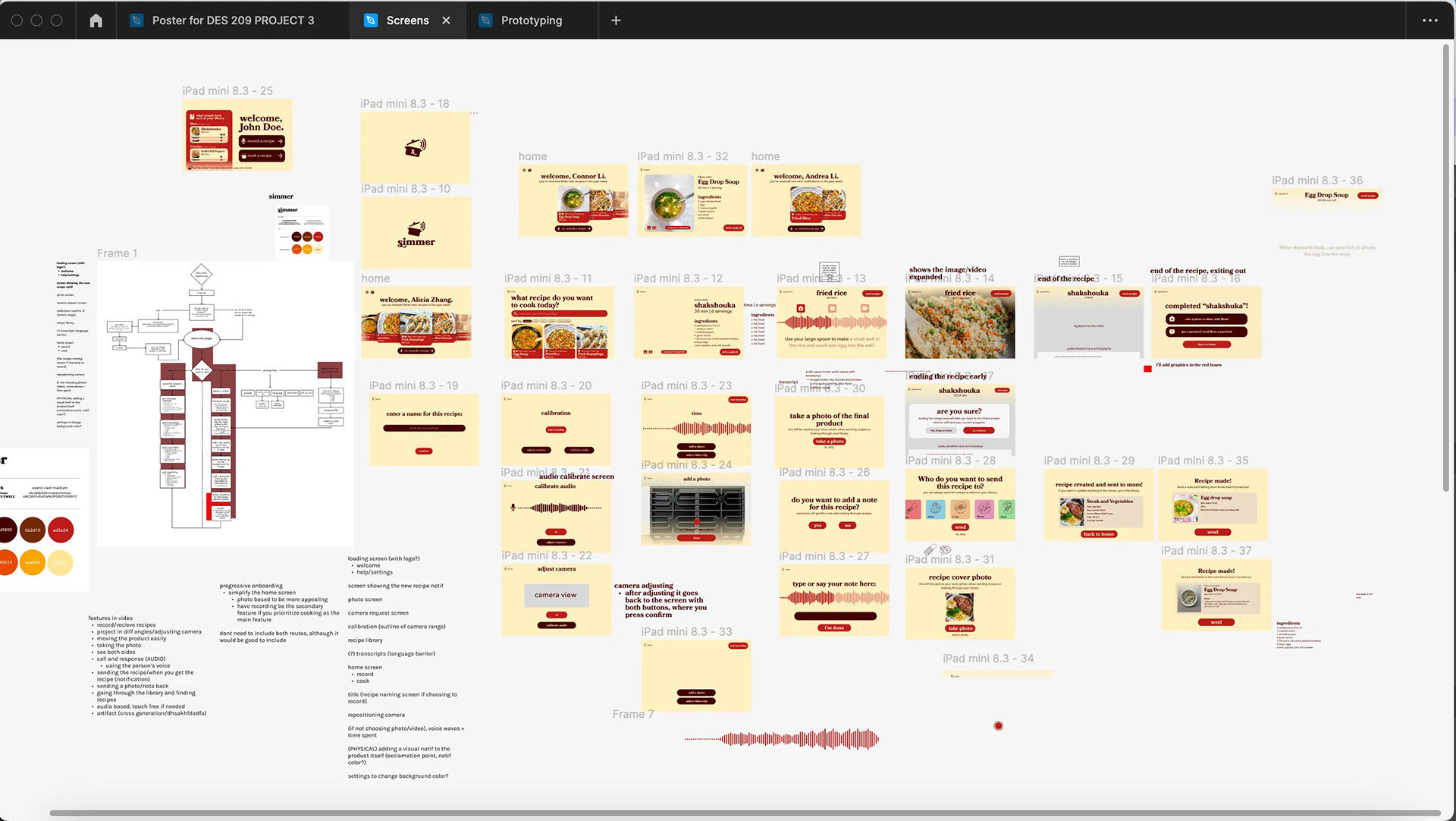Viewport: 1456px width, 821px height.
Task: Select the calibration screen thumbnail
Action: tap(556, 429)
